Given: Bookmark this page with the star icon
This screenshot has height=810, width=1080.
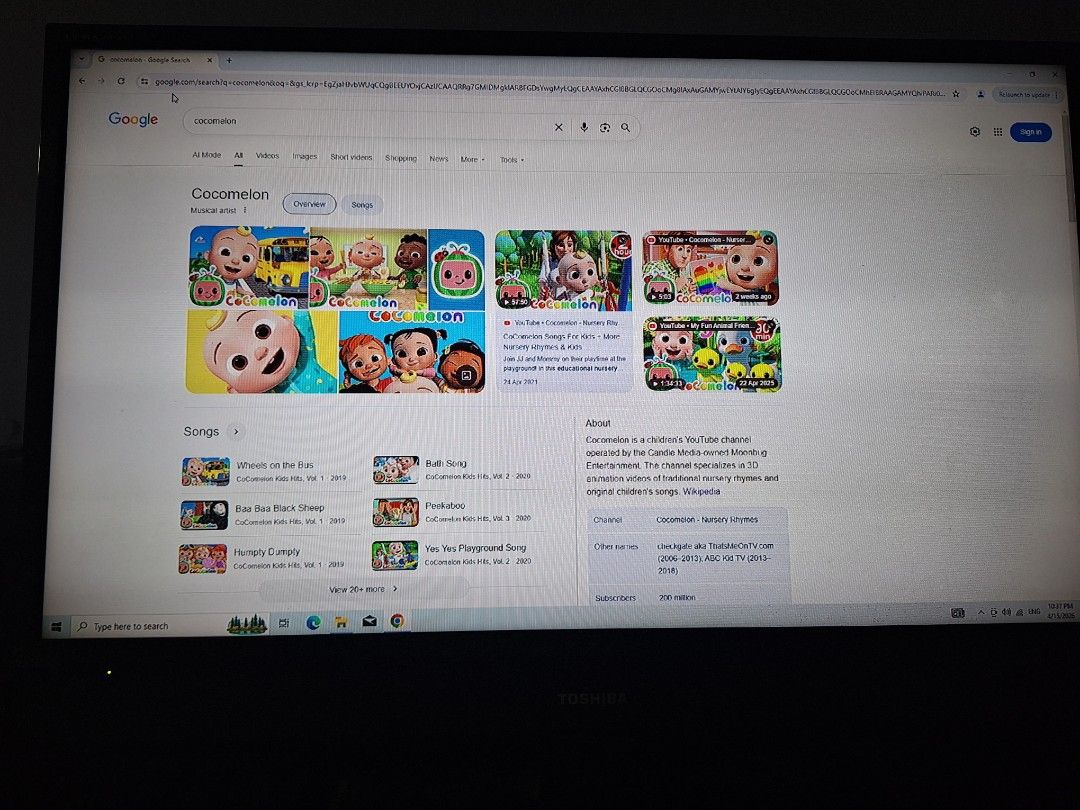Looking at the screenshot, I should coord(956,94).
